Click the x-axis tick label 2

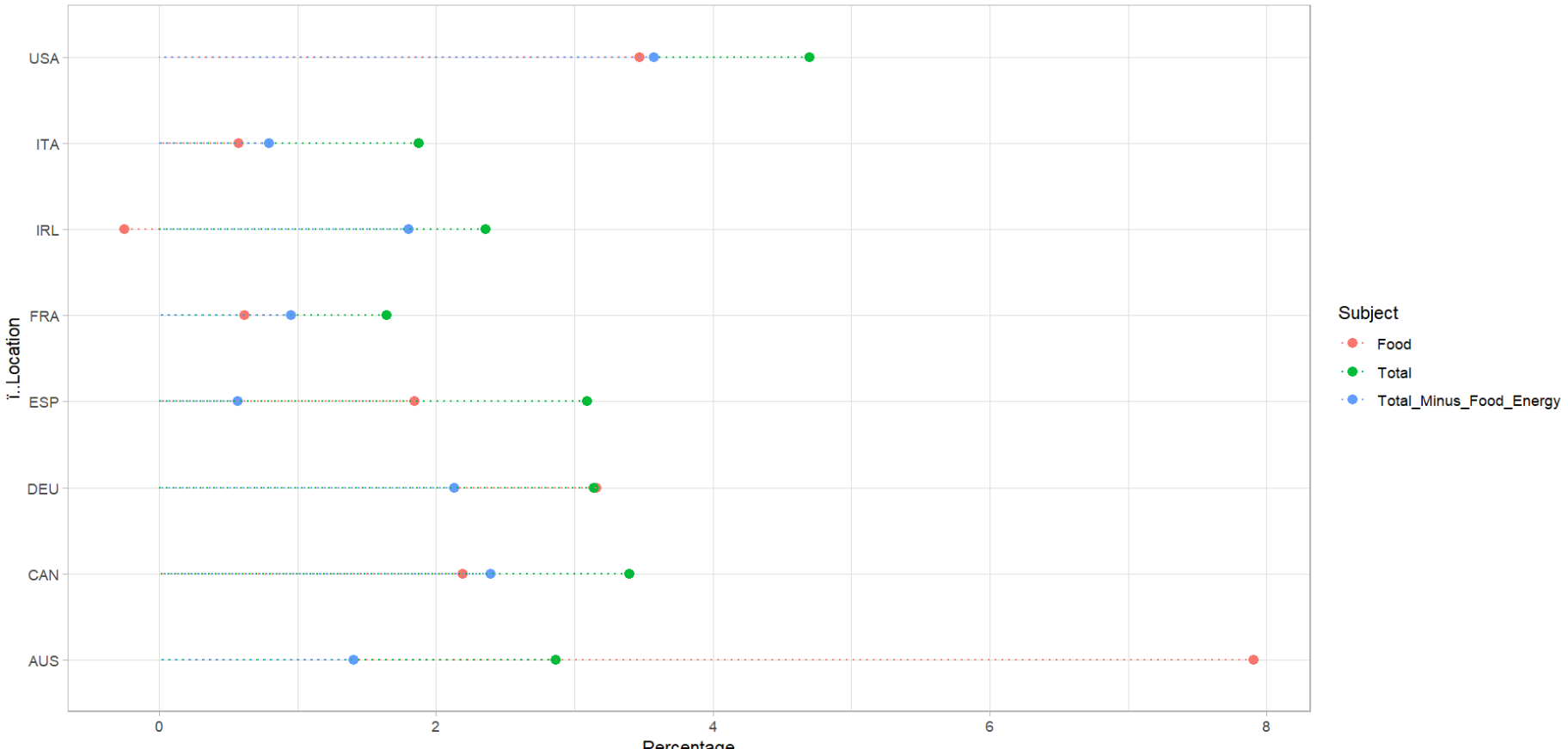tap(436, 727)
